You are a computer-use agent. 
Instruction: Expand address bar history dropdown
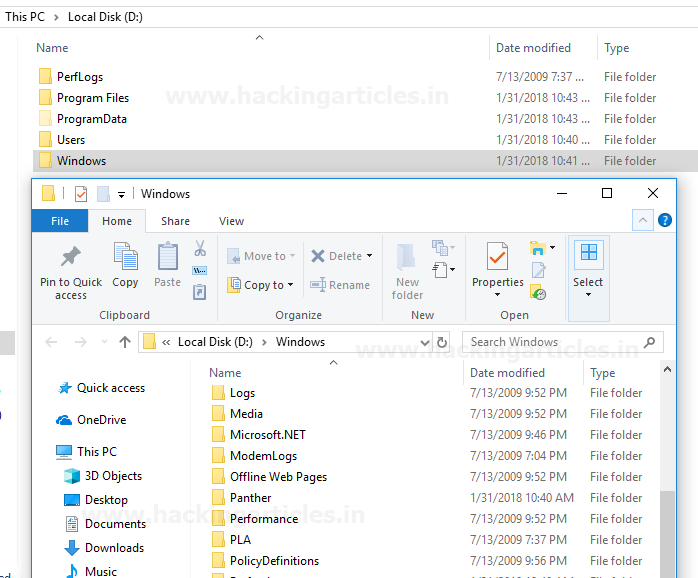click(x=425, y=342)
